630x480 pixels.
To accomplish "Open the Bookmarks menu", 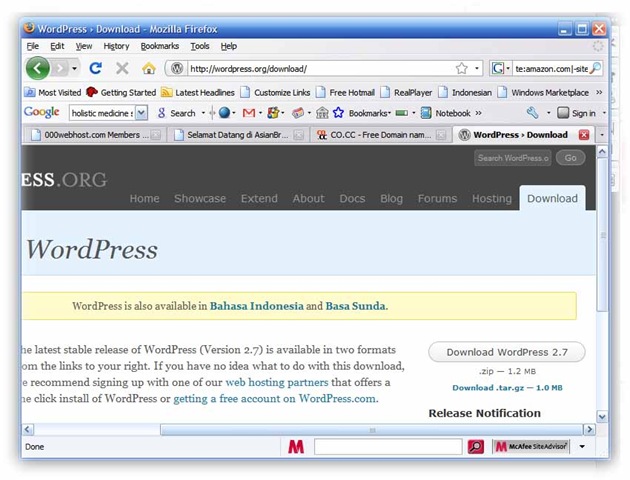I will coord(160,46).
